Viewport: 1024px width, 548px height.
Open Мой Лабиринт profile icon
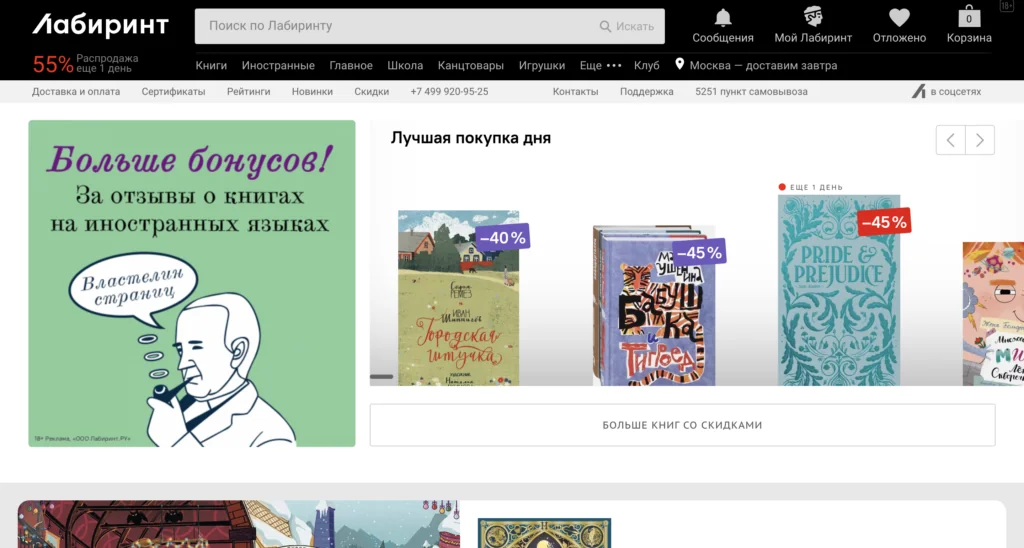tap(813, 16)
